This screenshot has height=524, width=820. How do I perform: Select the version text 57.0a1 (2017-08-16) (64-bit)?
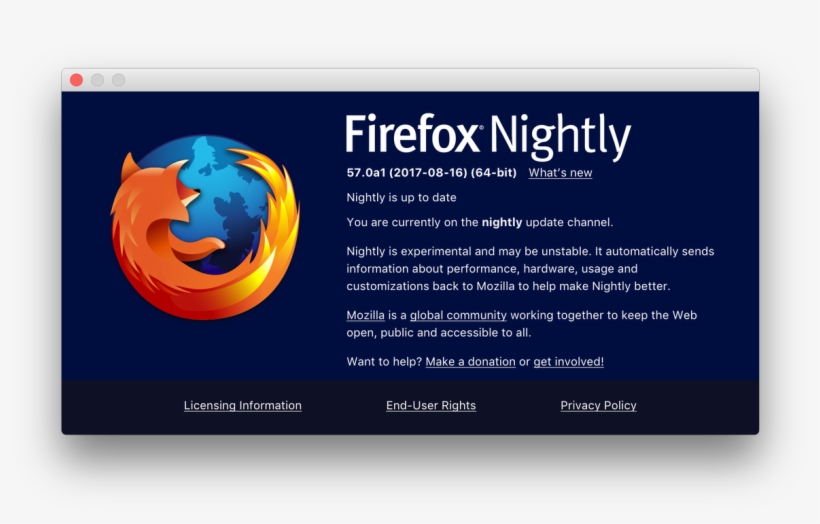[x=431, y=173]
